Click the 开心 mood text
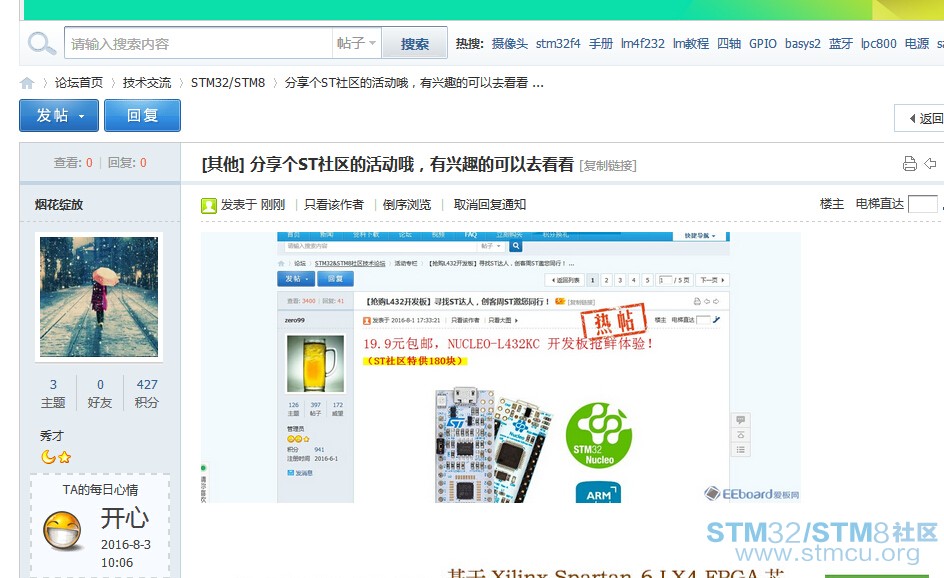This screenshot has width=944, height=578. (125, 518)
